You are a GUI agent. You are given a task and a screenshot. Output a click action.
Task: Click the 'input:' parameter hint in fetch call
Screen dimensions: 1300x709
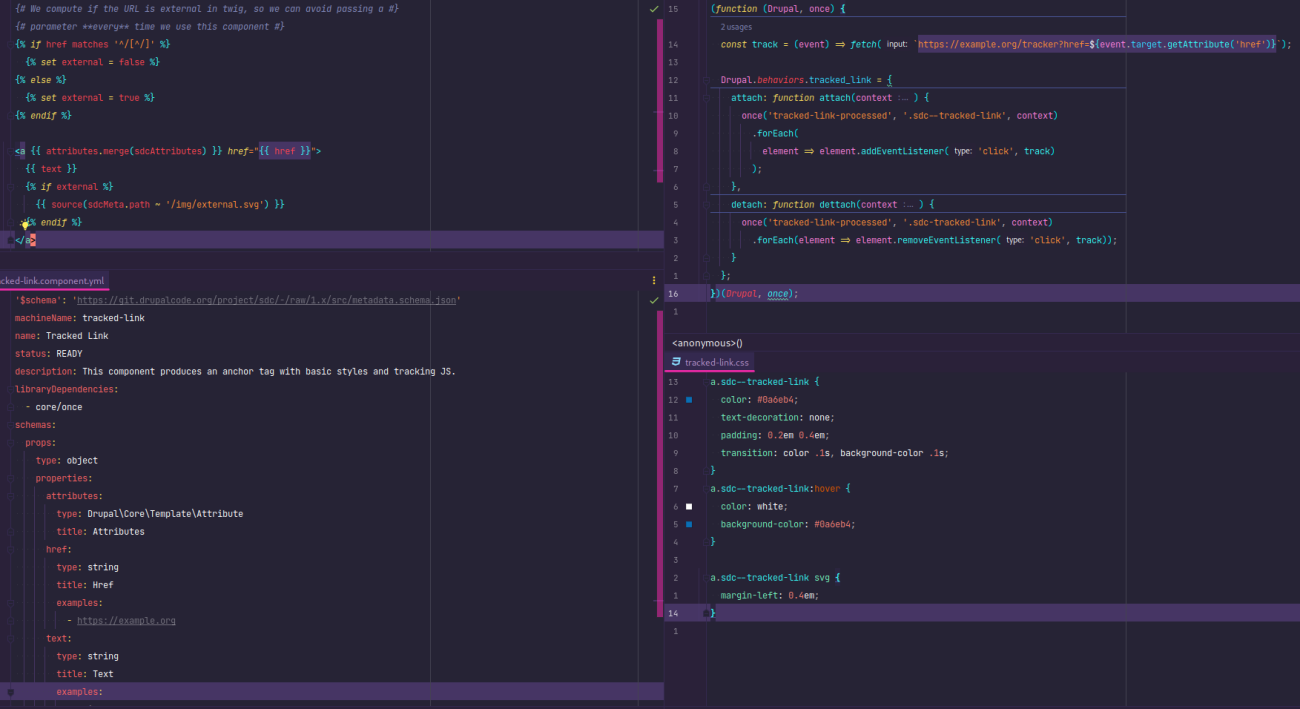(897, 45)
